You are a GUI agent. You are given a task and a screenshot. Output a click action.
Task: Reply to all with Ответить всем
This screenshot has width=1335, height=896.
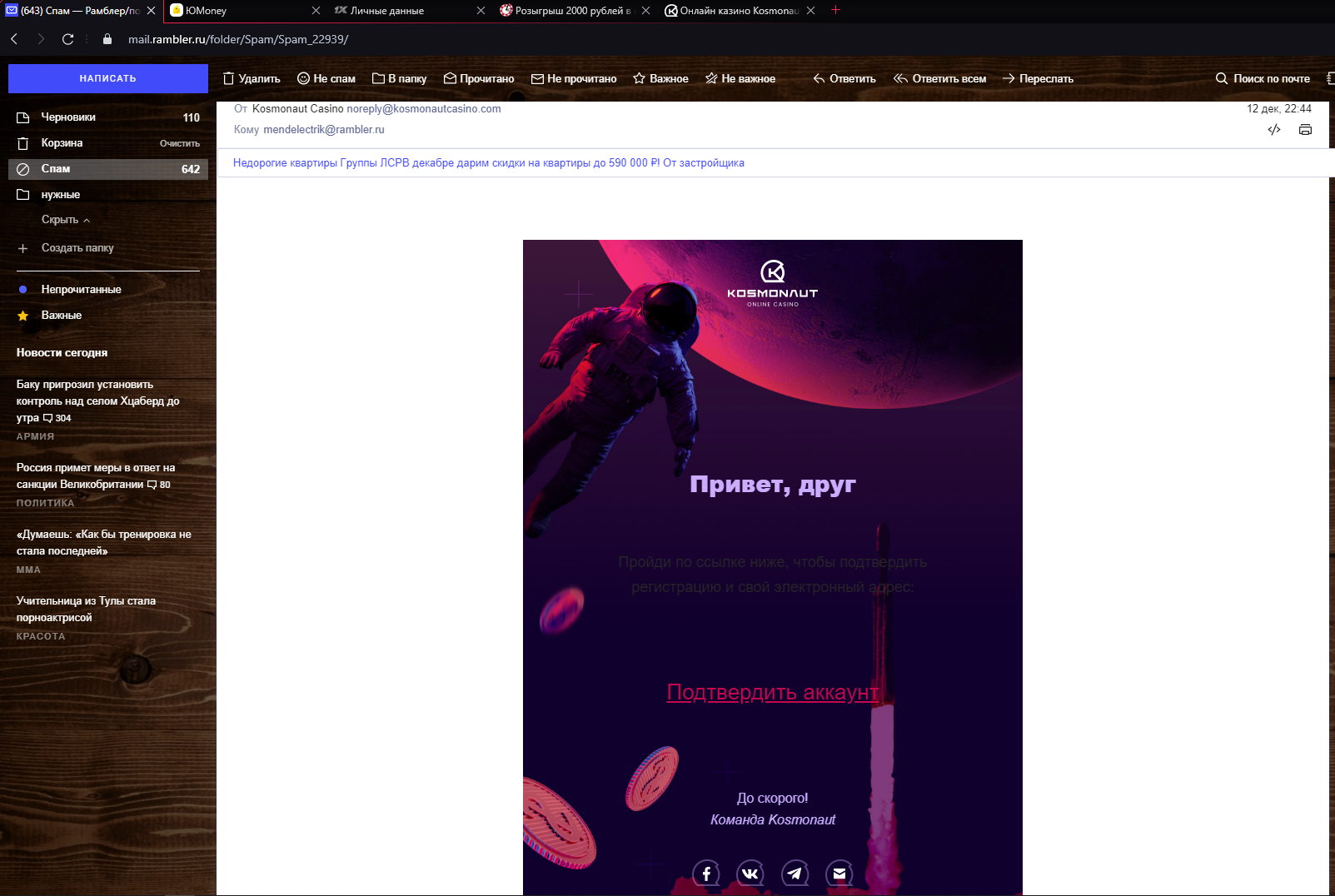coord(939,78)
